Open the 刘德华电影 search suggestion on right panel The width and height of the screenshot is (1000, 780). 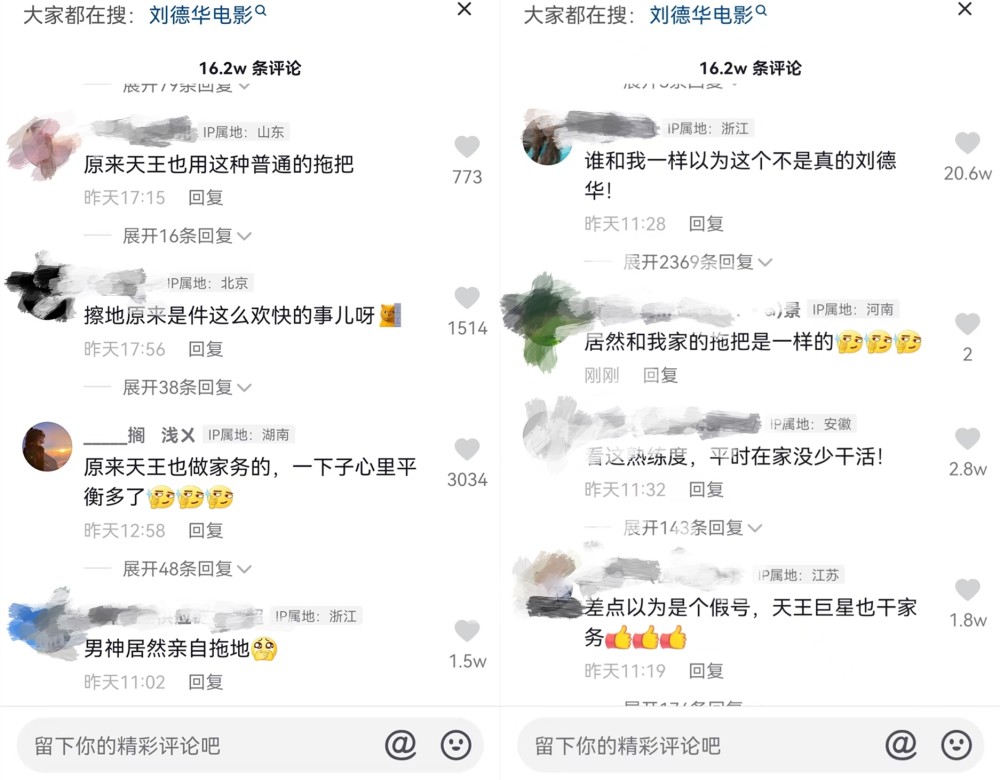[x=701, y=15]
